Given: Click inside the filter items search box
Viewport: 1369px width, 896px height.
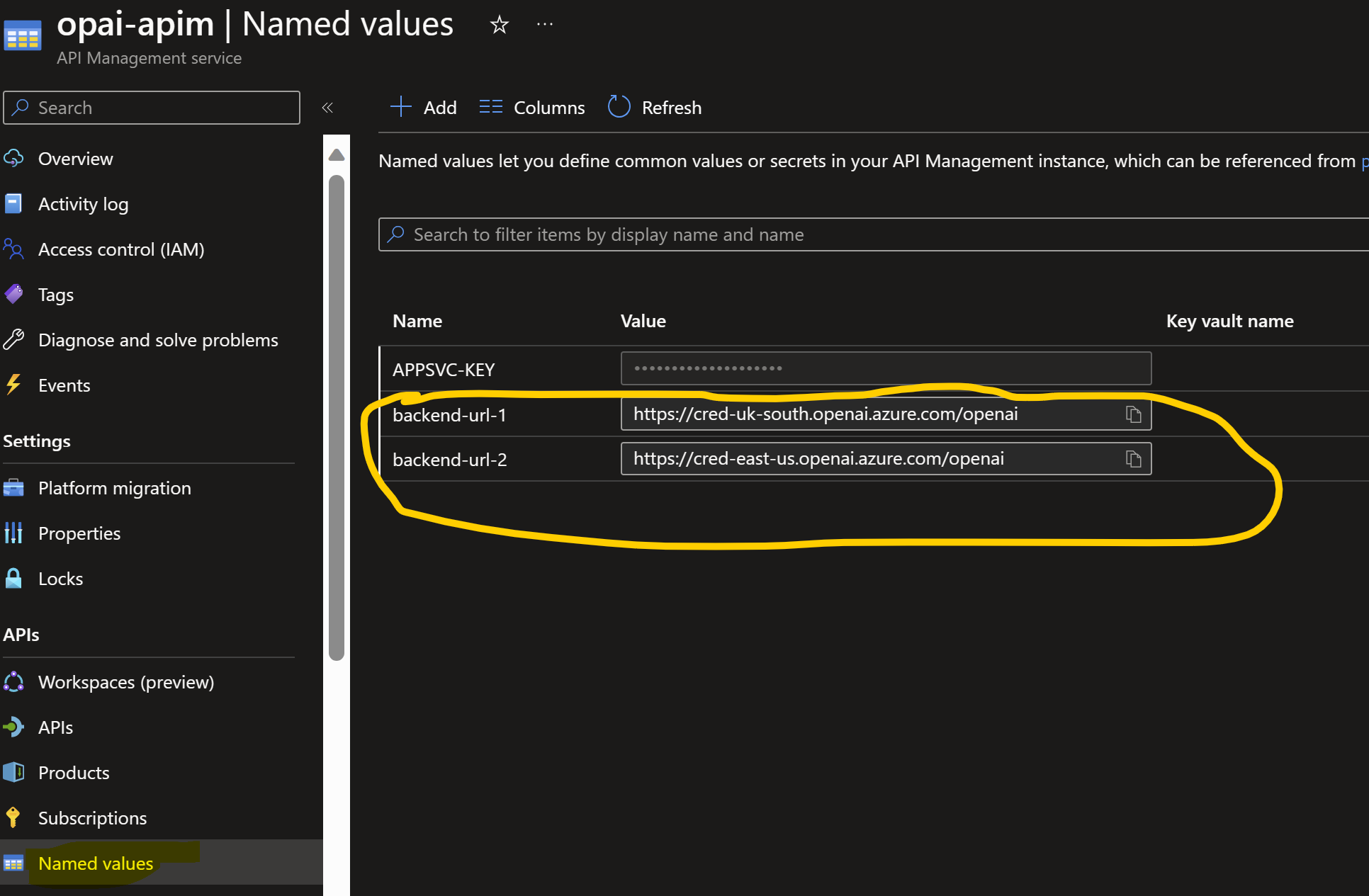Looking at the screenshot, I should coord(709,234).
